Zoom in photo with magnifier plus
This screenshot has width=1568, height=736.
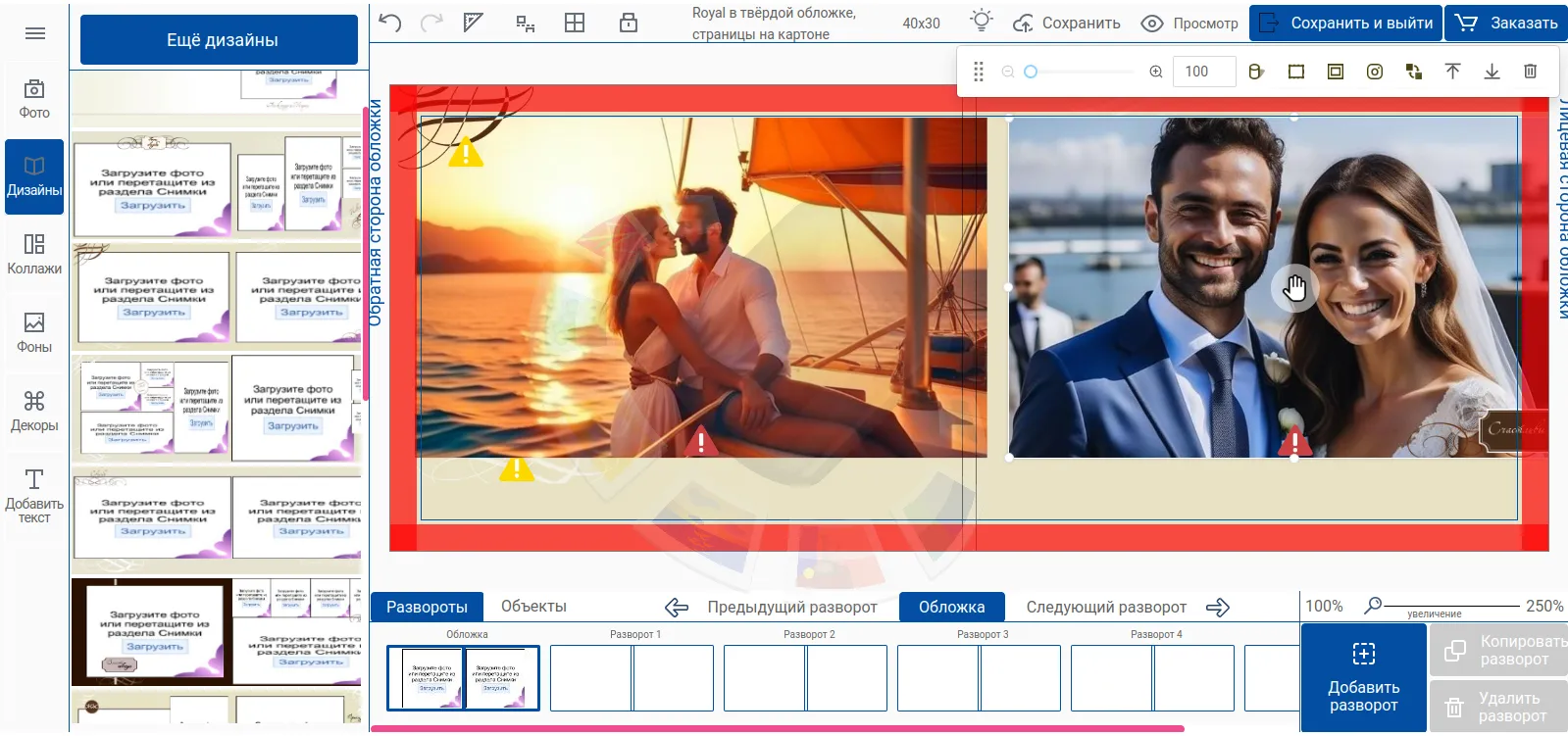(x=1156, y=72)
